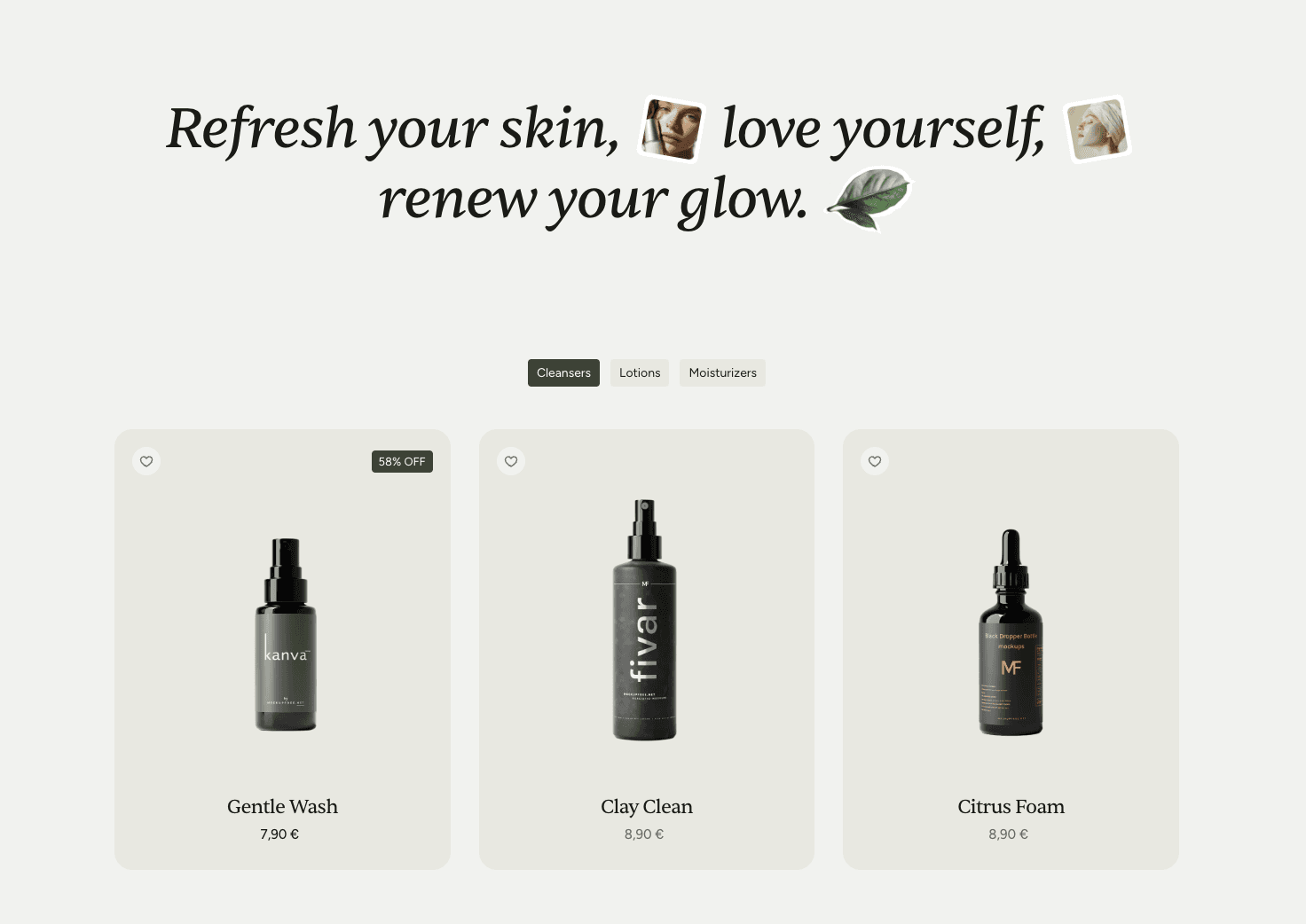Click the Citrus Foam 8,90 € price
The height and width of the screenshot is (924, 1306).
tap(1008, 834)
